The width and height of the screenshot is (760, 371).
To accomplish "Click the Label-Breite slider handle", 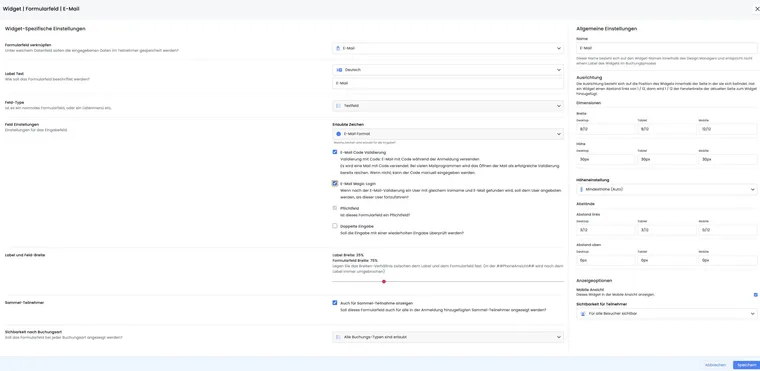I will click(x=383, y=281).
